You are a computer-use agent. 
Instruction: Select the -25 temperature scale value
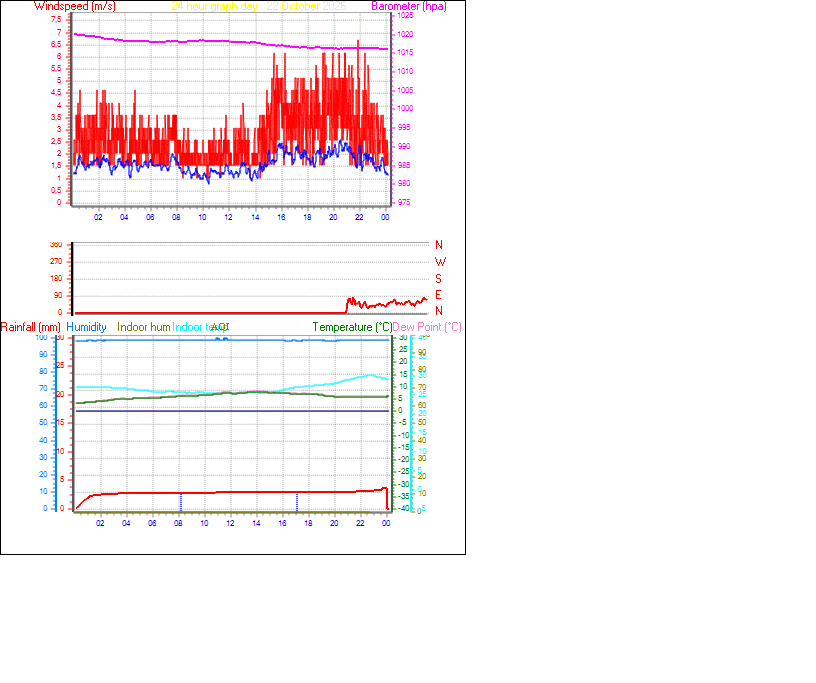[403, 471]
